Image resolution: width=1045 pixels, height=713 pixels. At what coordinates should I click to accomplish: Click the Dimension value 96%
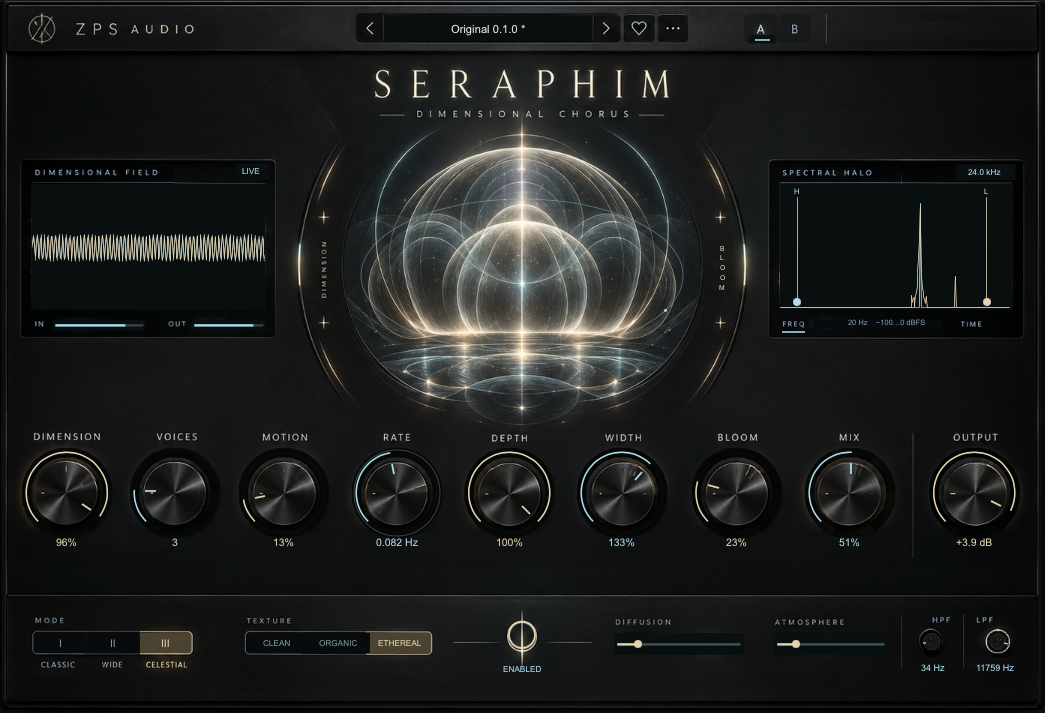click(x=66, y=542)
